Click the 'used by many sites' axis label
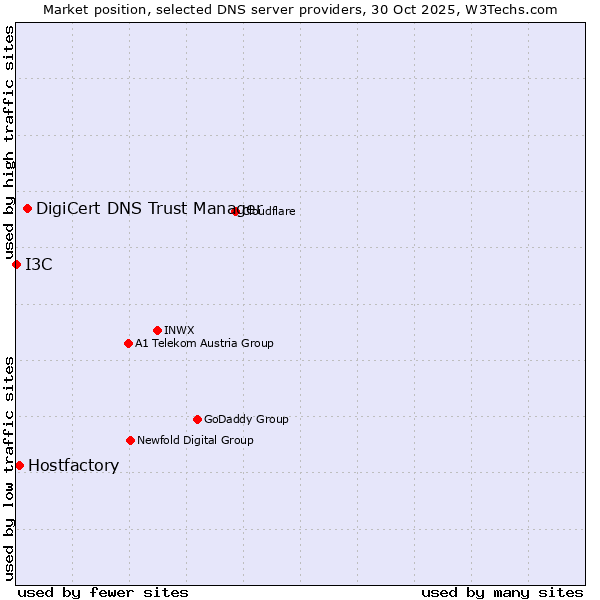Screen dimensions: 600x600 502,592
